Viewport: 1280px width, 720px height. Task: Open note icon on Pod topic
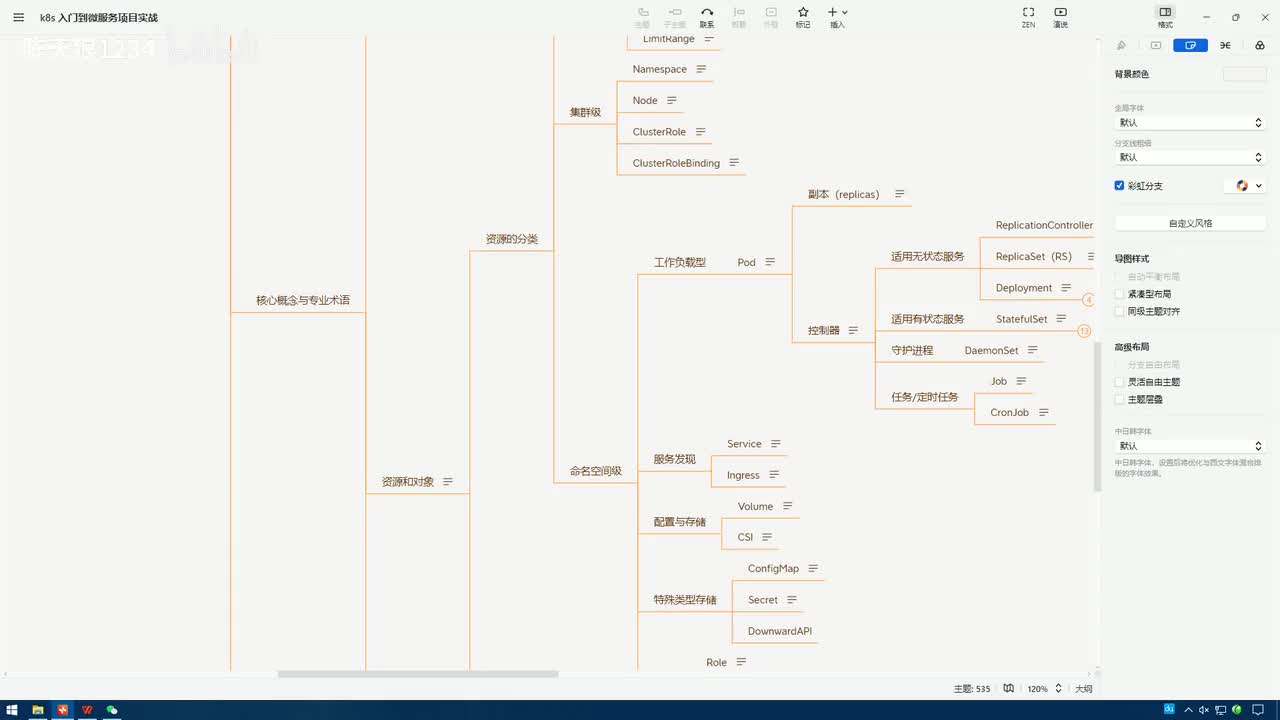click(770, 262)
